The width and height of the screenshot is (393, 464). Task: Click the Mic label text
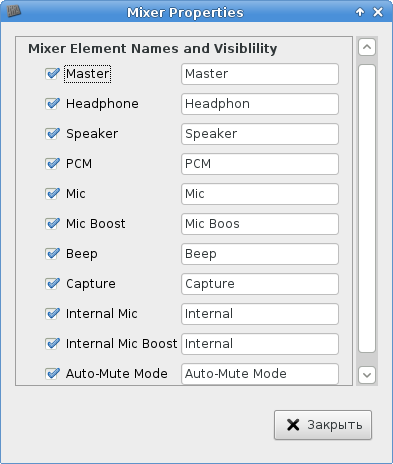tap(76, 194)
